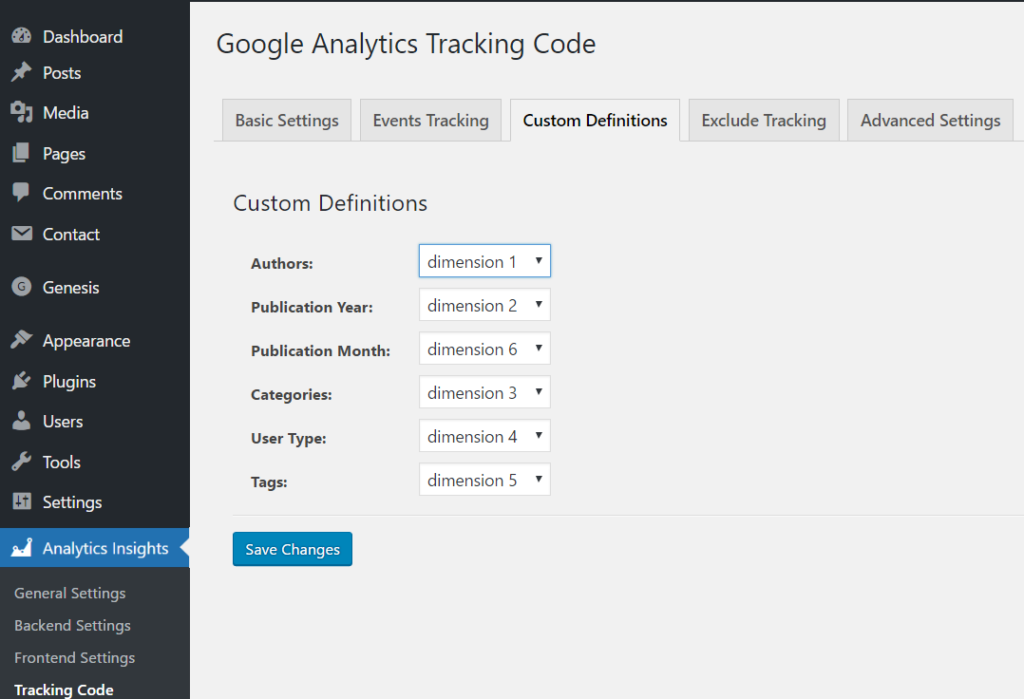Open the User Type dimension dropdown

click(x=485, y=436)
